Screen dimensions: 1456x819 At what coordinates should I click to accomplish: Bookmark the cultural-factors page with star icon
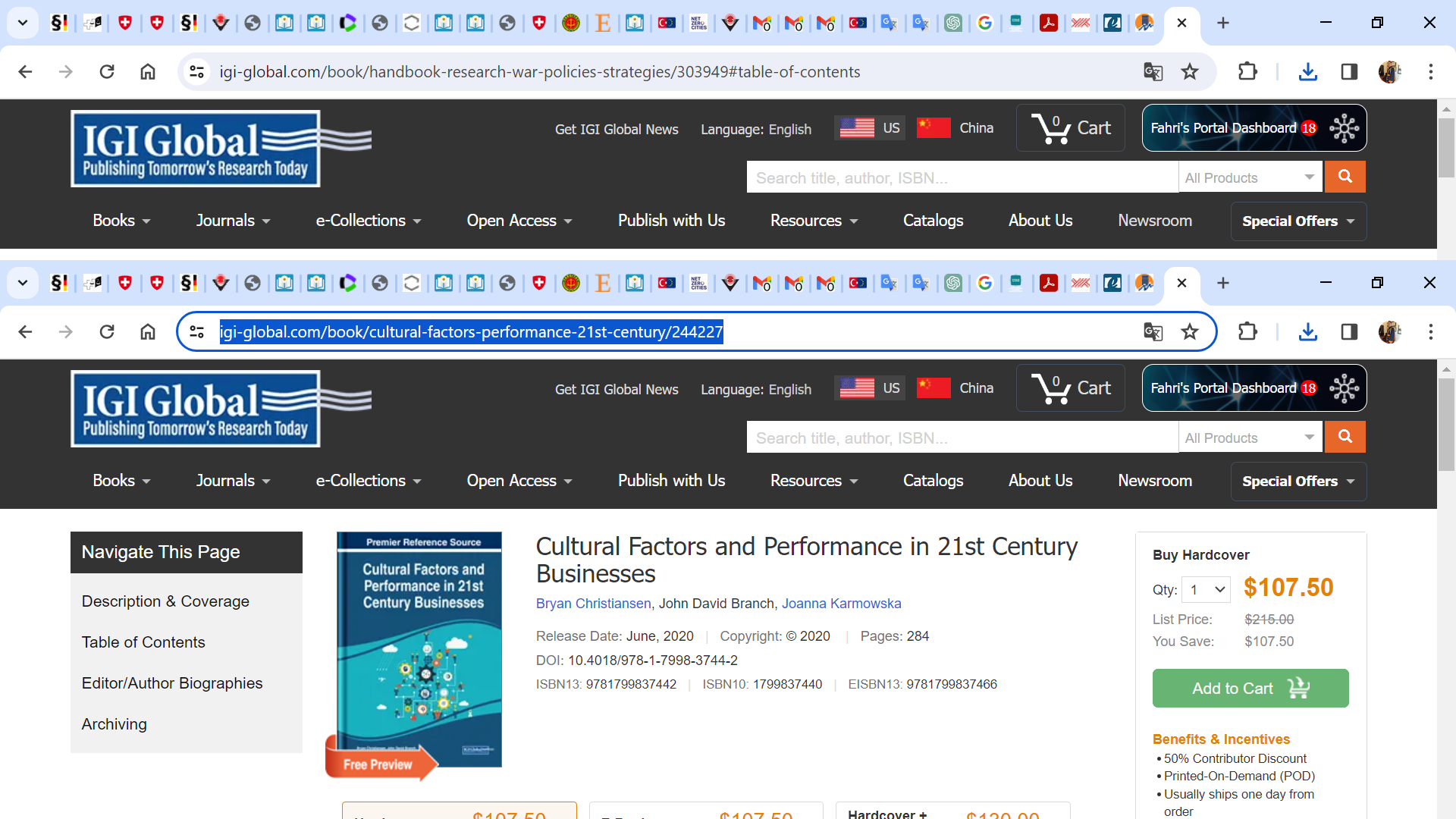pos(1190,331)
